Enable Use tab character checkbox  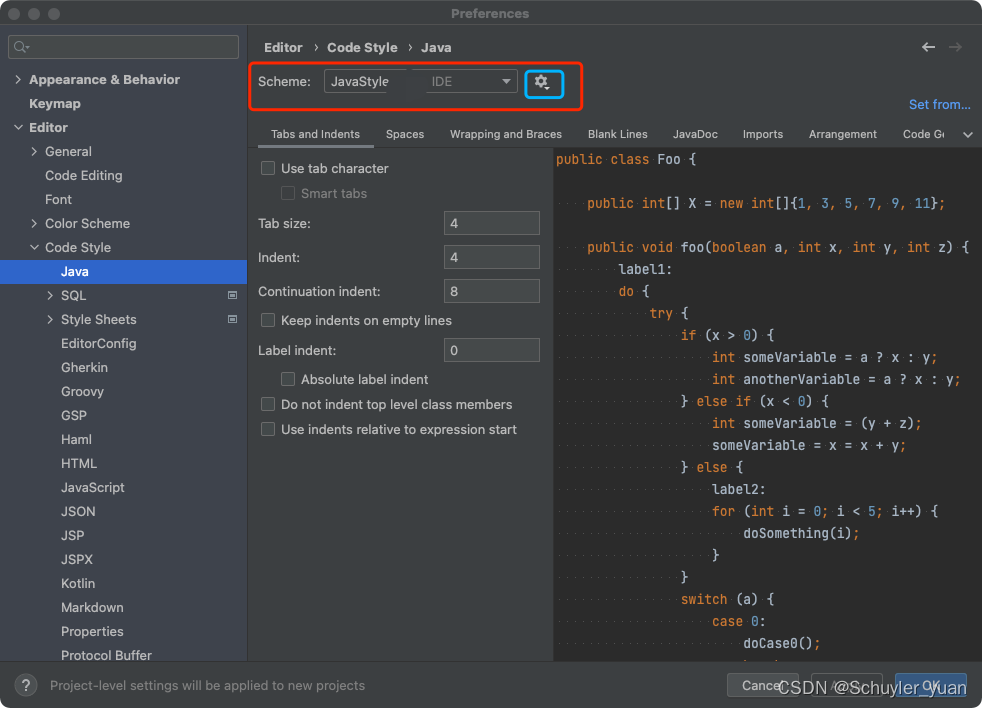pyautogui.click(x=268, y=168)
